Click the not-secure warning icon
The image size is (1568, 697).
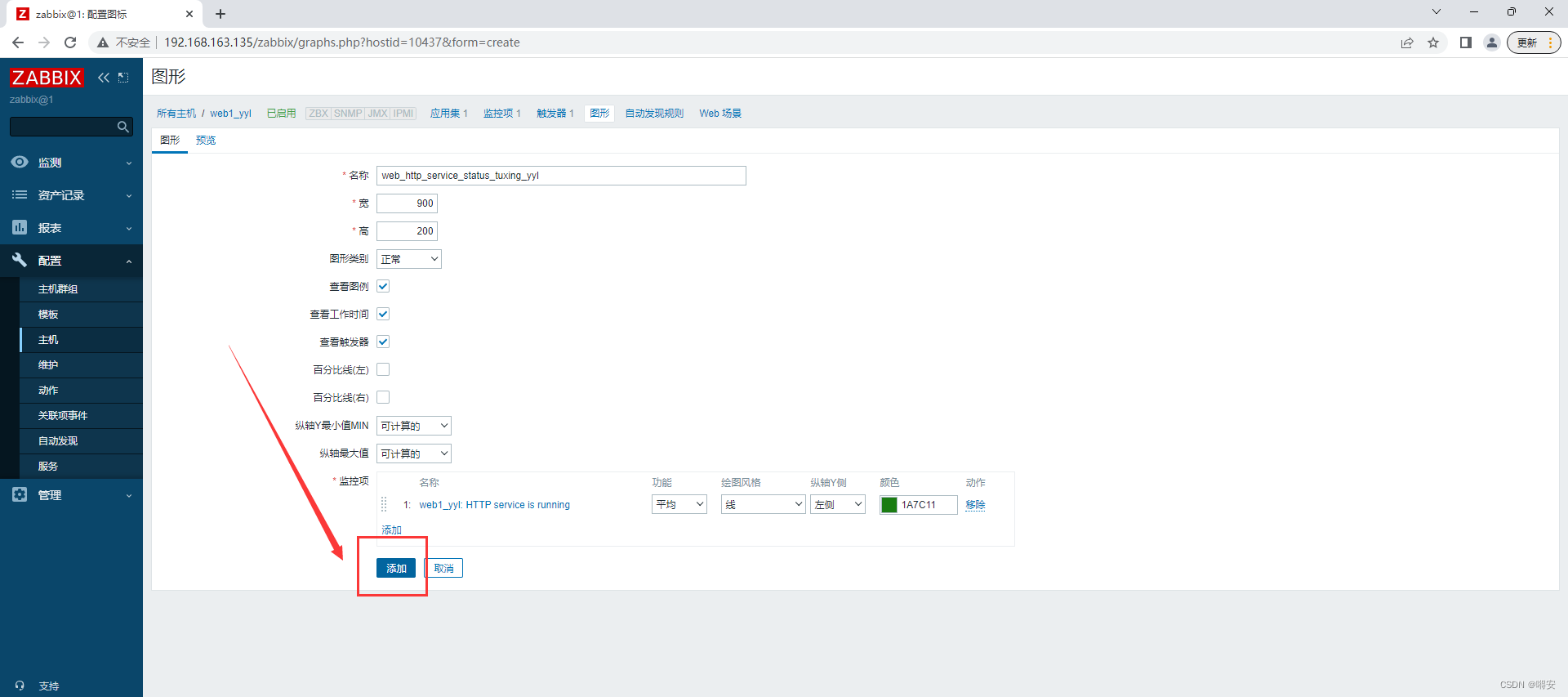coord(103,42)
